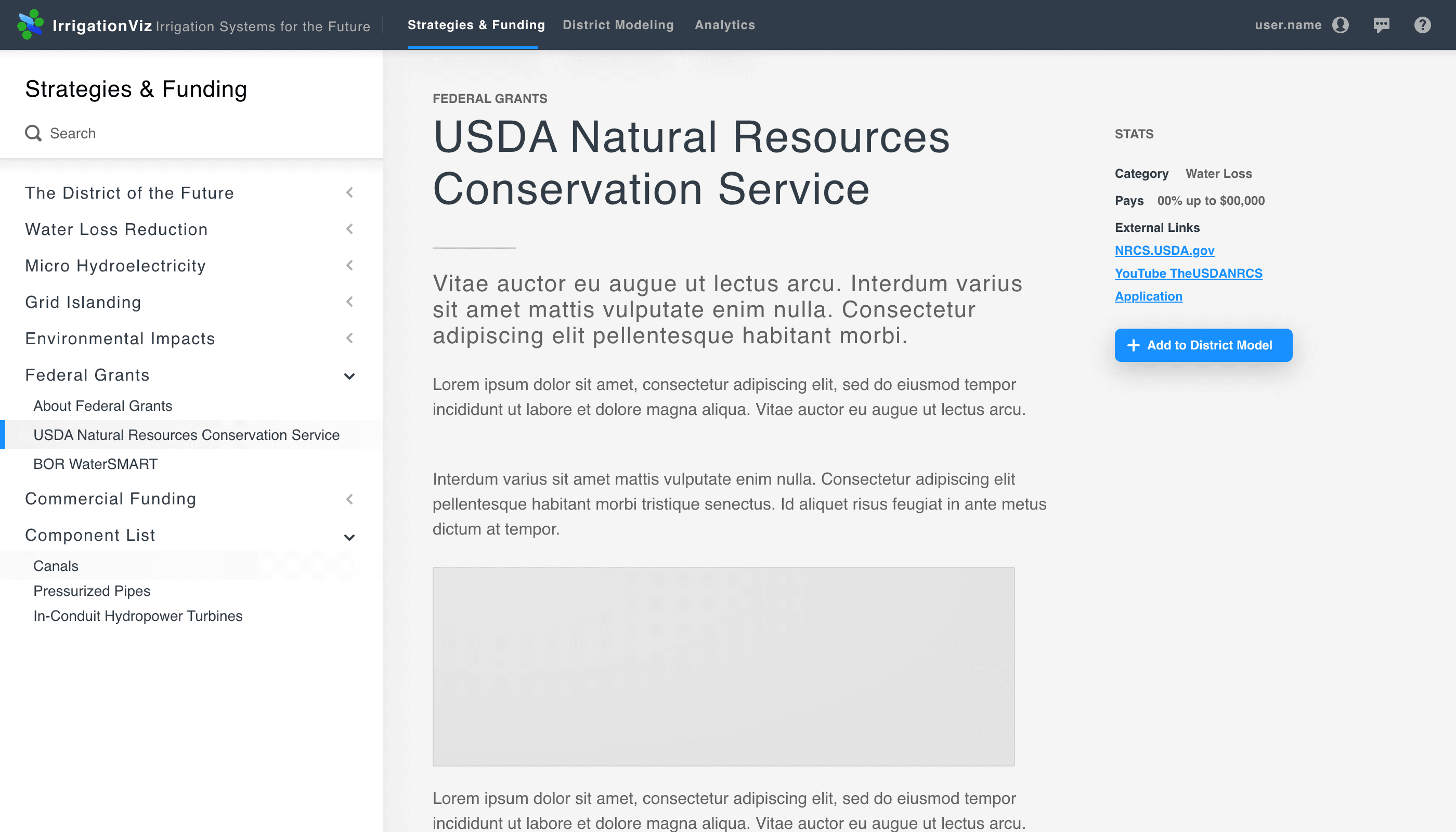The height and width of the screenshot is (832, 1456).
Task: Click the '00% up to $00,000' pays value
Action: (x=1211, y=201)
